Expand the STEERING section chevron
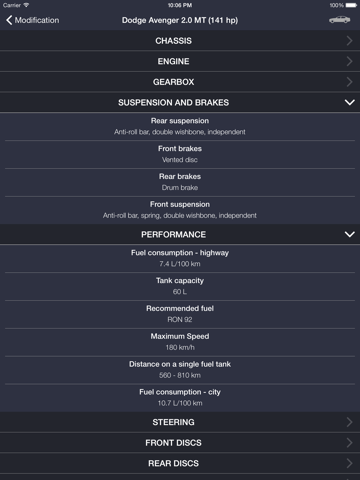 (x=349, y=422)
